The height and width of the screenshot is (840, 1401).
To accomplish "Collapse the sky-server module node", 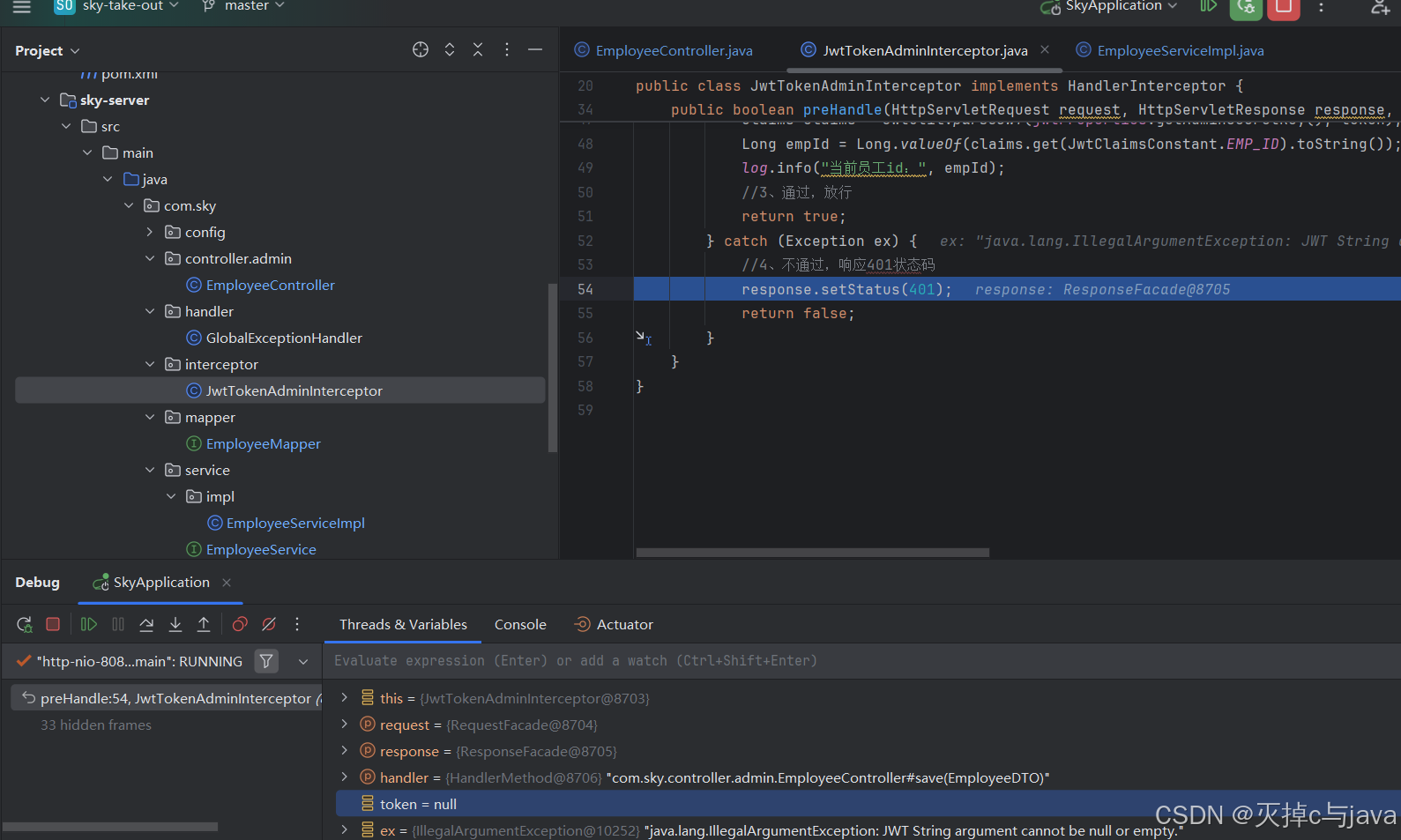I will (45, 100).
